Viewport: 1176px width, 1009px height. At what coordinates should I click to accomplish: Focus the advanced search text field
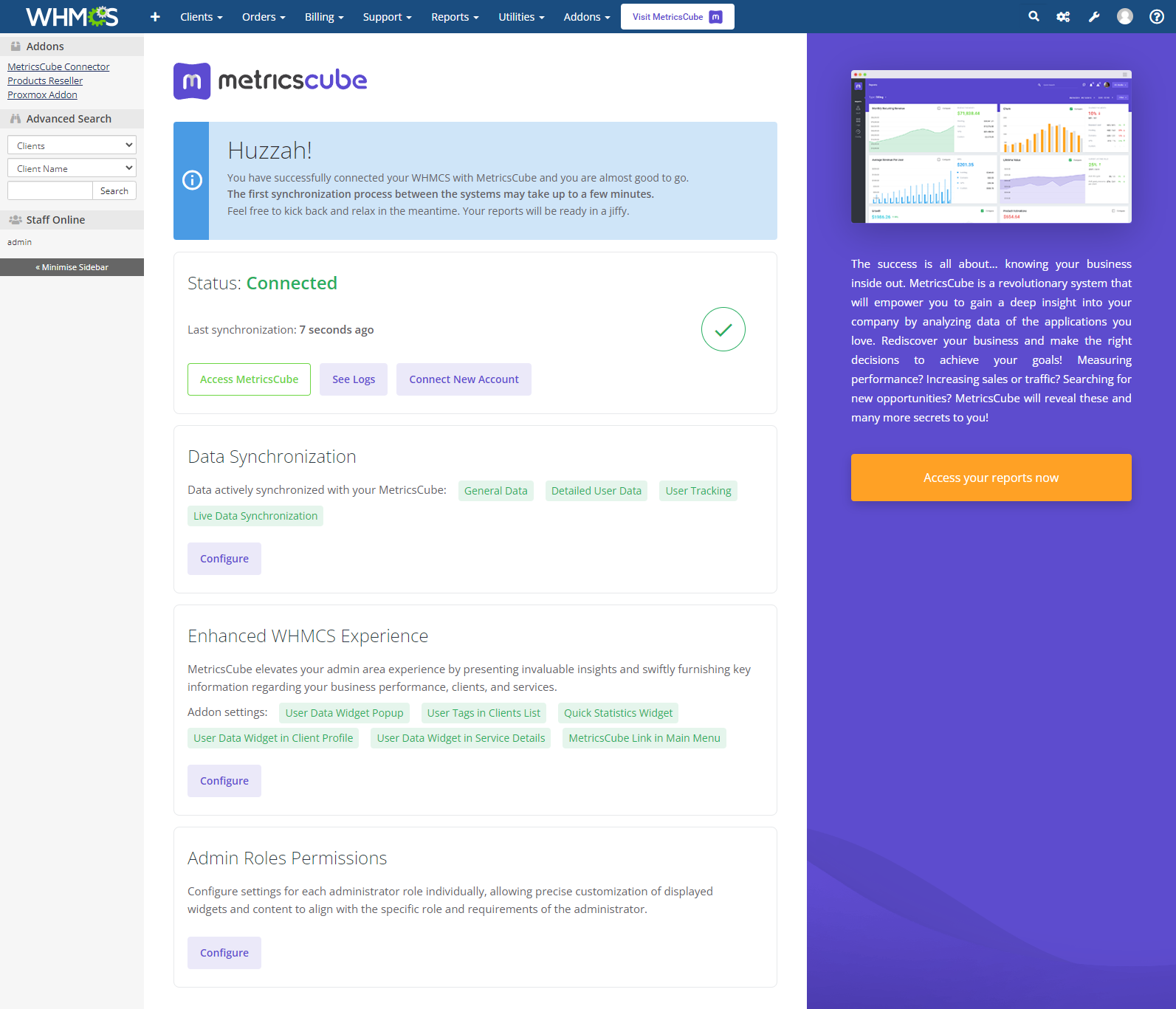coord(50,190)
